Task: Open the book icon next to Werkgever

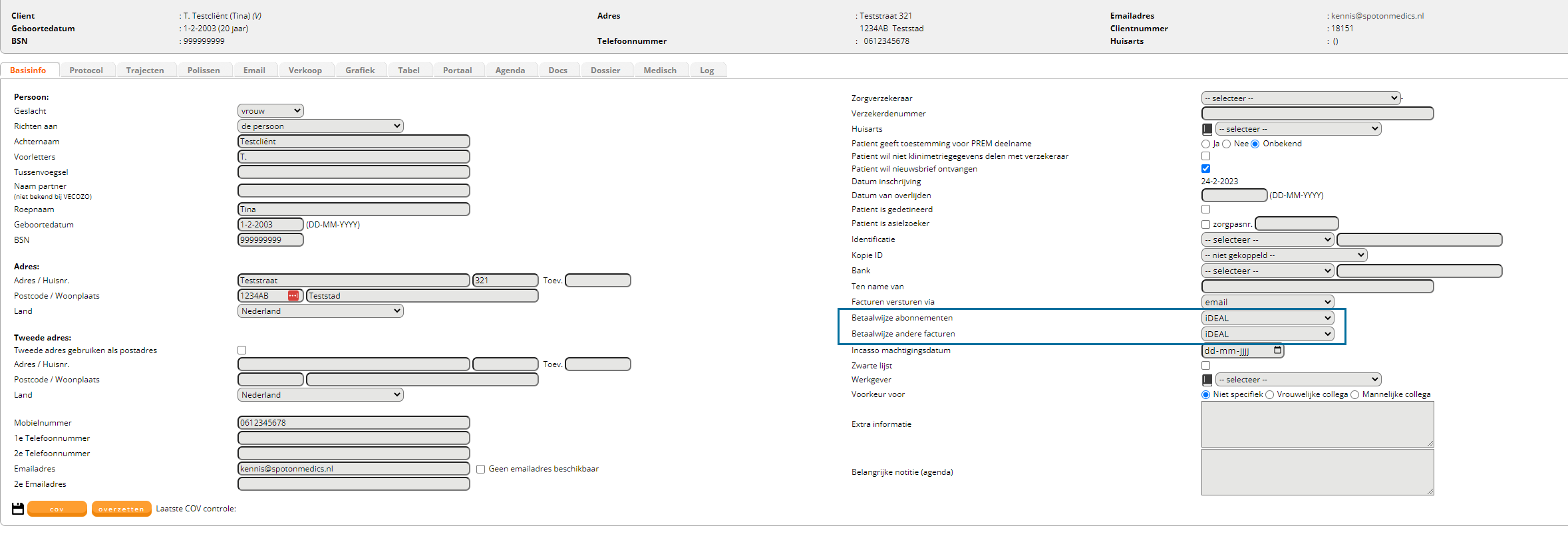Action: [x=1207, y=380]
